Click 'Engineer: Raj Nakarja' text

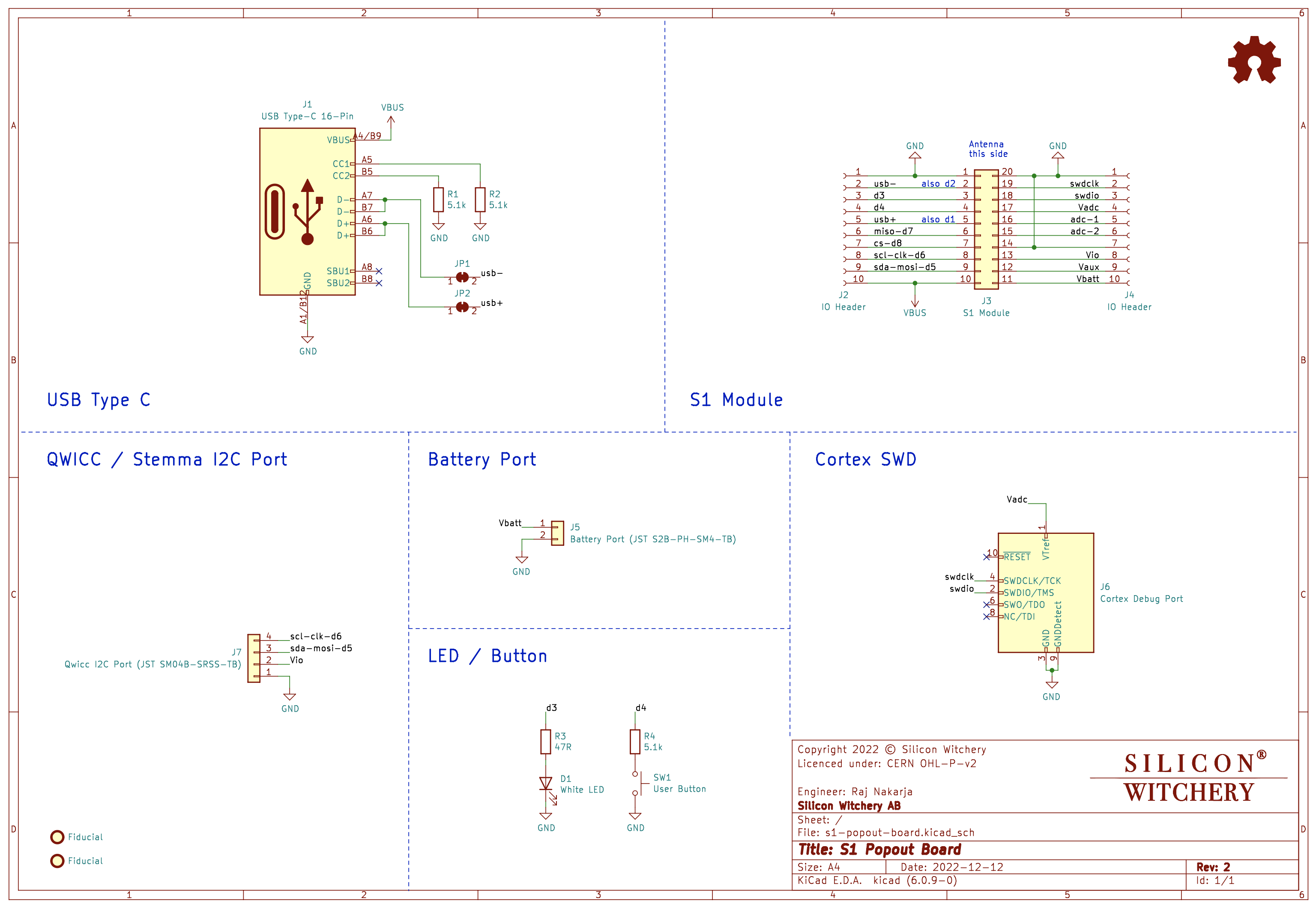coord(854,792)
